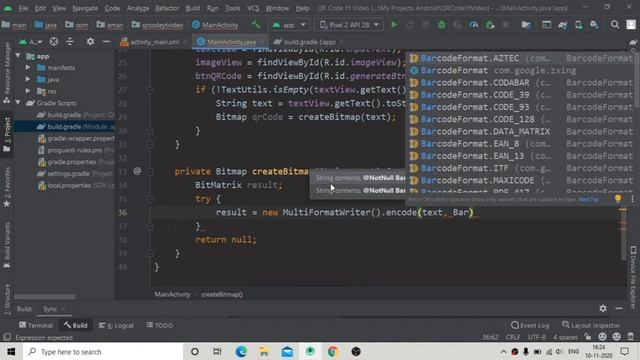Toggle the Project tool window side tab

click(x=7, y=134)
